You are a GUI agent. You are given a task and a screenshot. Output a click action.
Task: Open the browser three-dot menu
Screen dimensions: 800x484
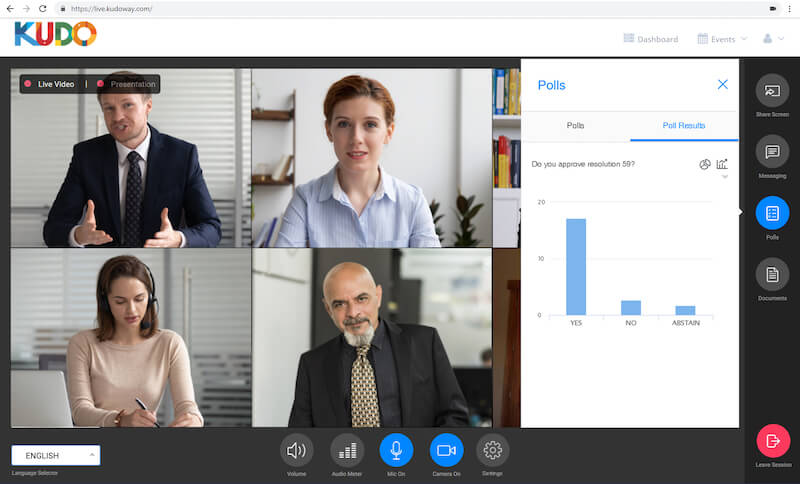[789, 9]
